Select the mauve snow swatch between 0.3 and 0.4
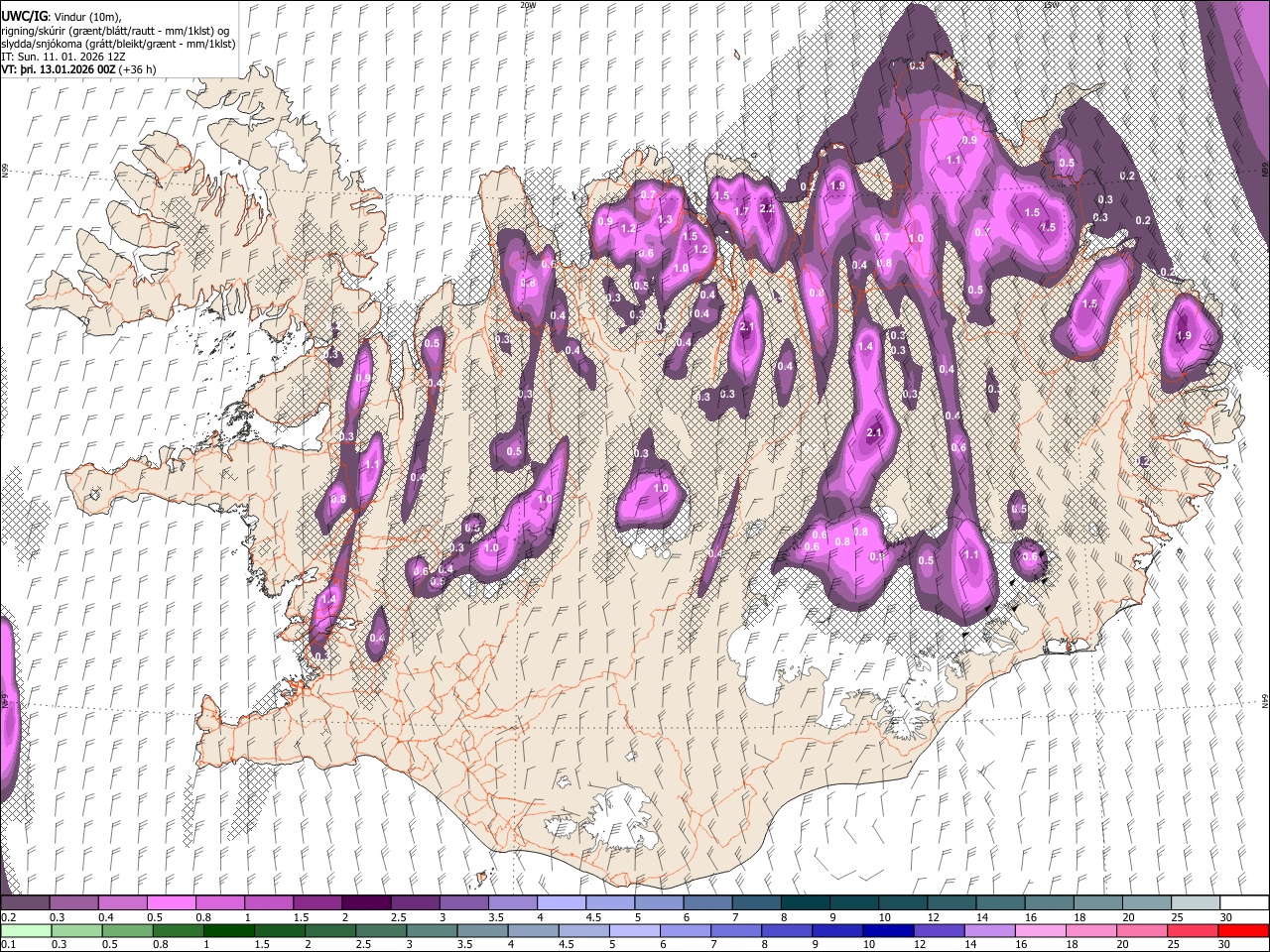This screenshot has height=952, width=1270. [73, 902]
